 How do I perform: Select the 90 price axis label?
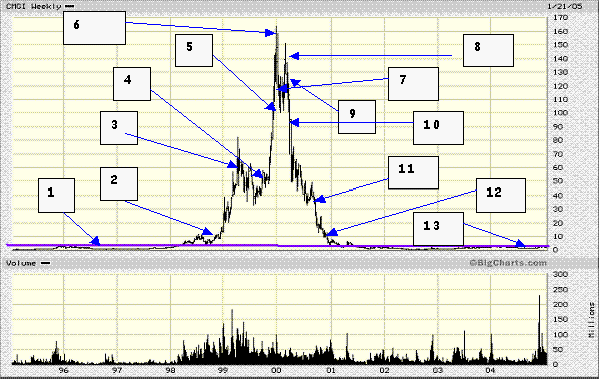pos(558,126)
